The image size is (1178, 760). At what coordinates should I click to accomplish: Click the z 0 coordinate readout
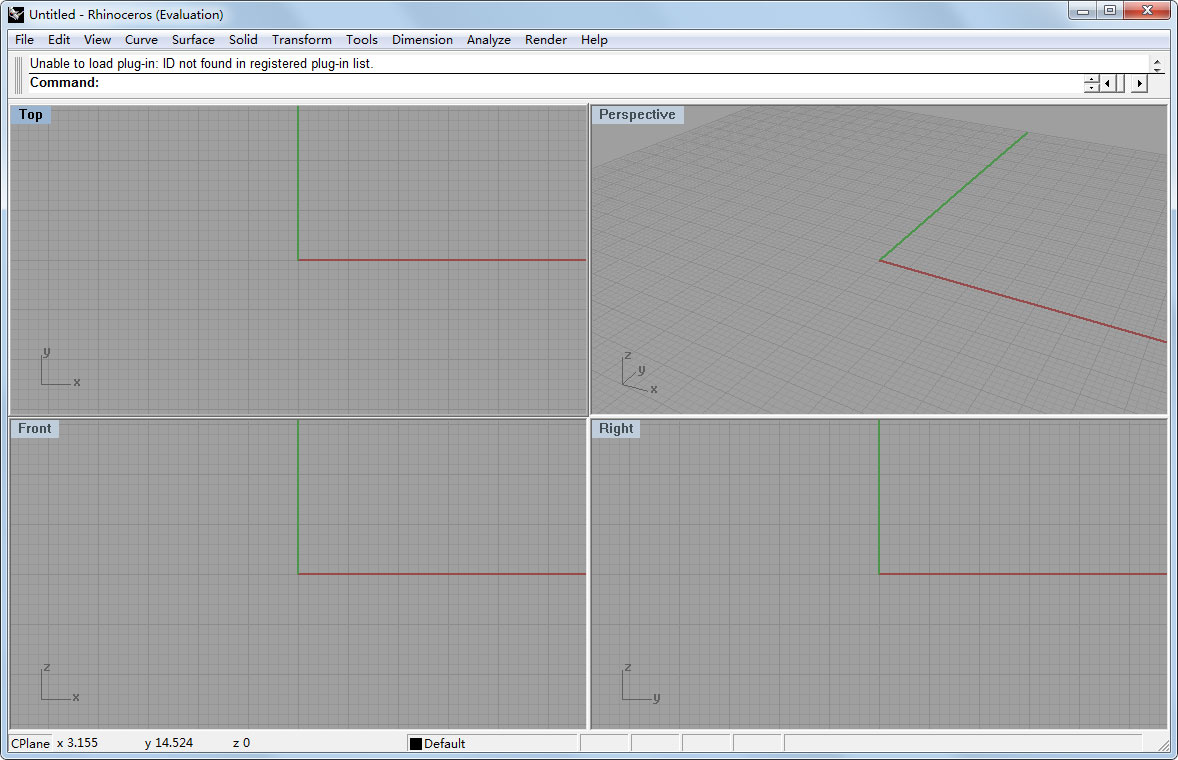(241, 743)
